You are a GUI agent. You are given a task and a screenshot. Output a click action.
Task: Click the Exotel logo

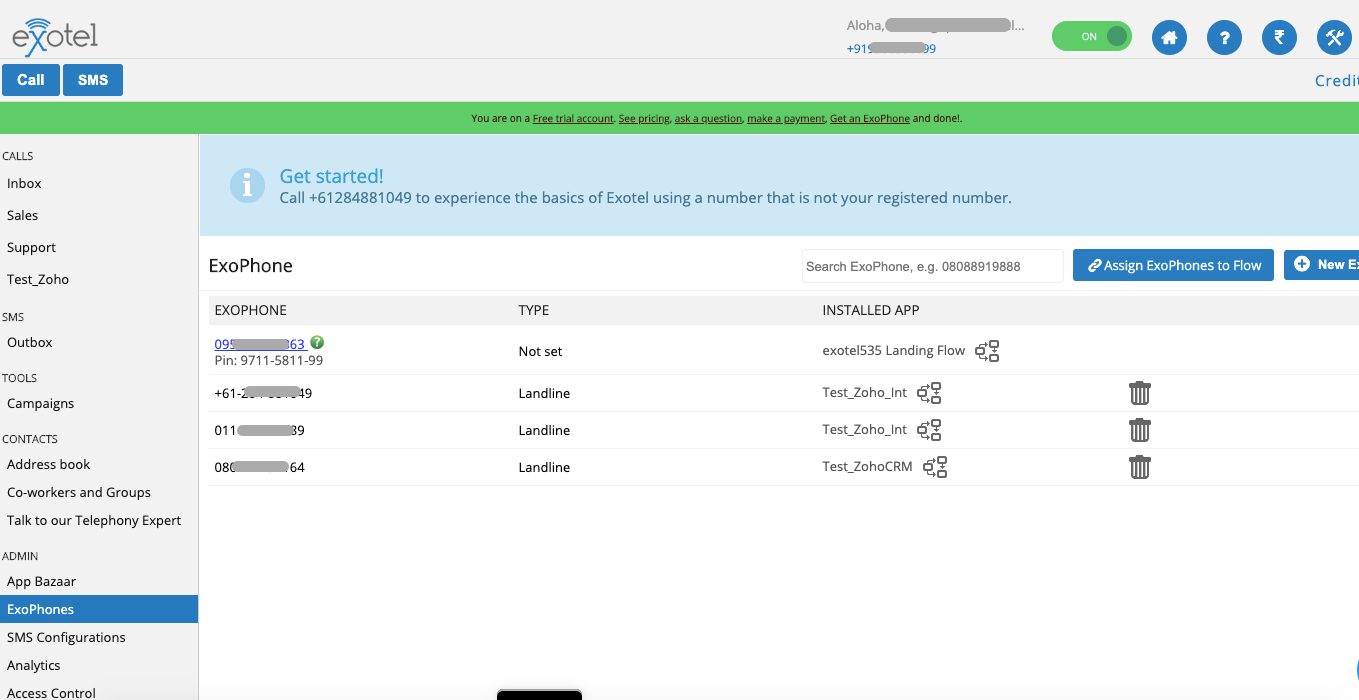[55, 35]
